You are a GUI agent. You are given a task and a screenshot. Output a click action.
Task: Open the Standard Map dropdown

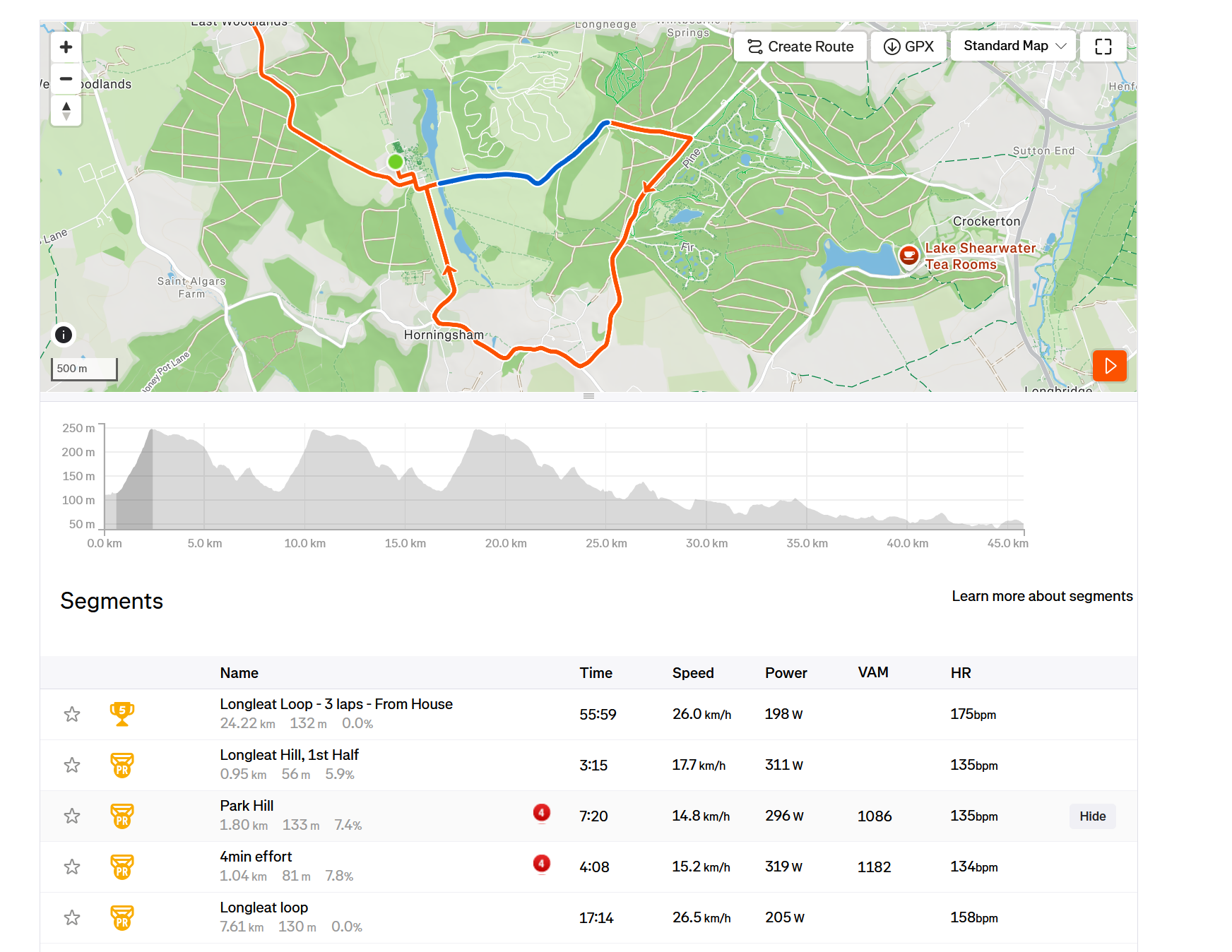[1013, 46]
